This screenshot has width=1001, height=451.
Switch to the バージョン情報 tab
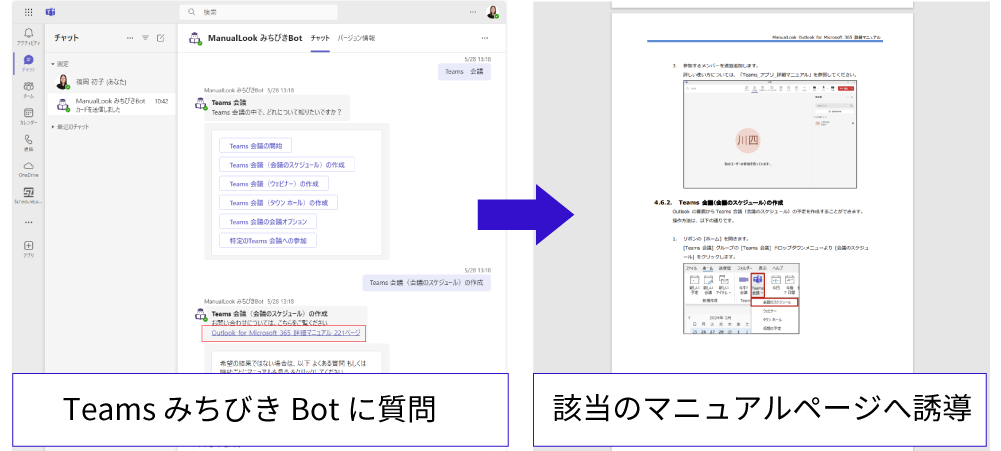click(x=356, y=38)
